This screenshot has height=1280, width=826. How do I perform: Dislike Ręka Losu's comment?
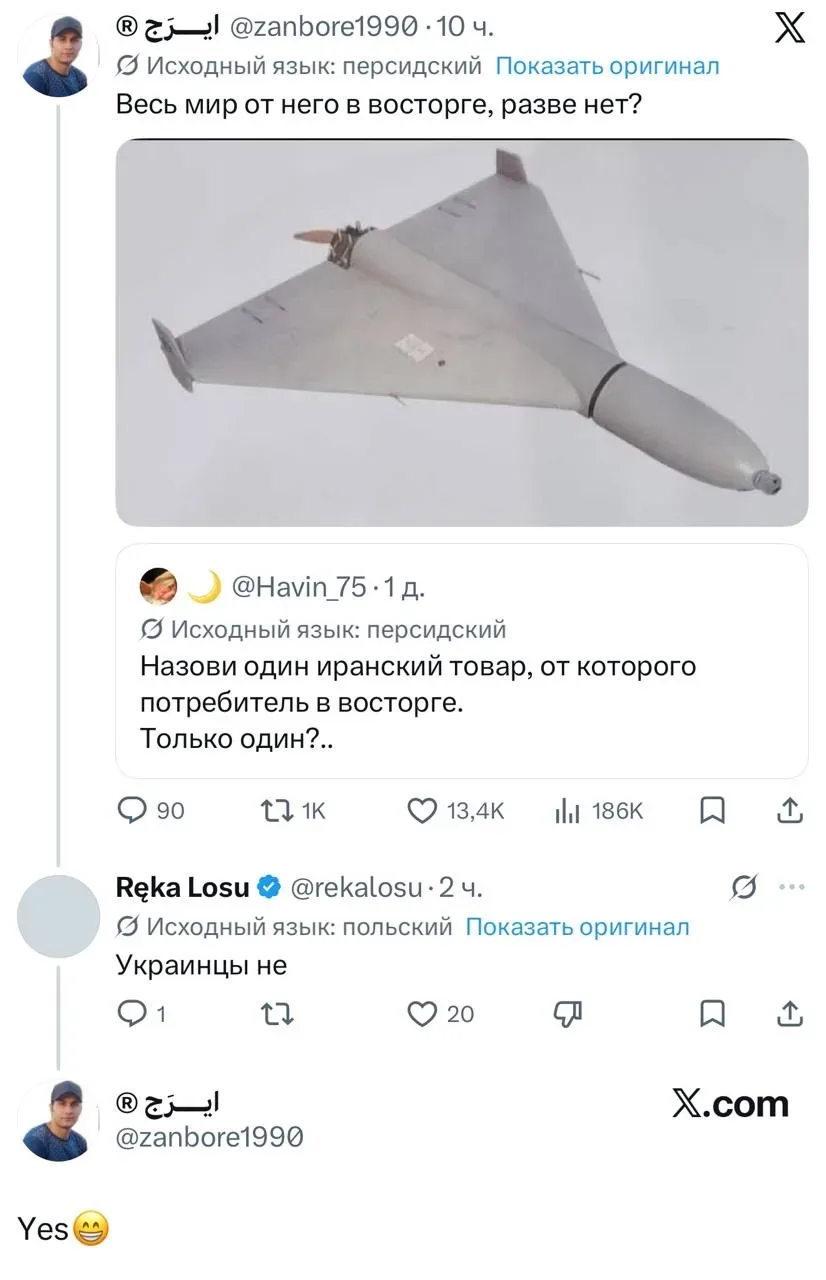click(x=568, y=1014)
